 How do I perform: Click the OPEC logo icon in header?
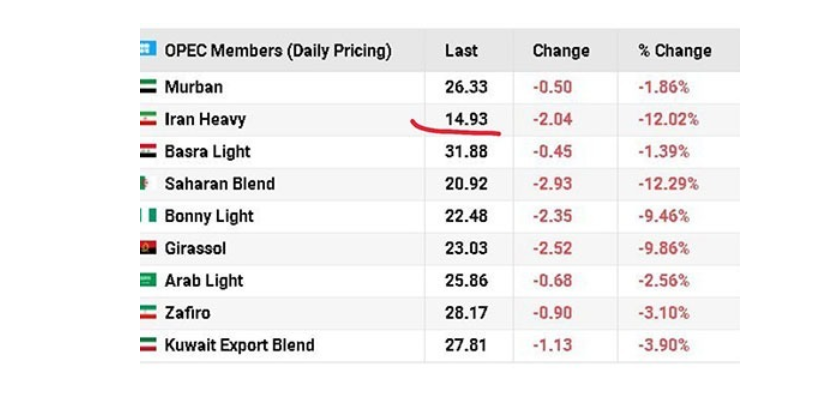[148, 49]
